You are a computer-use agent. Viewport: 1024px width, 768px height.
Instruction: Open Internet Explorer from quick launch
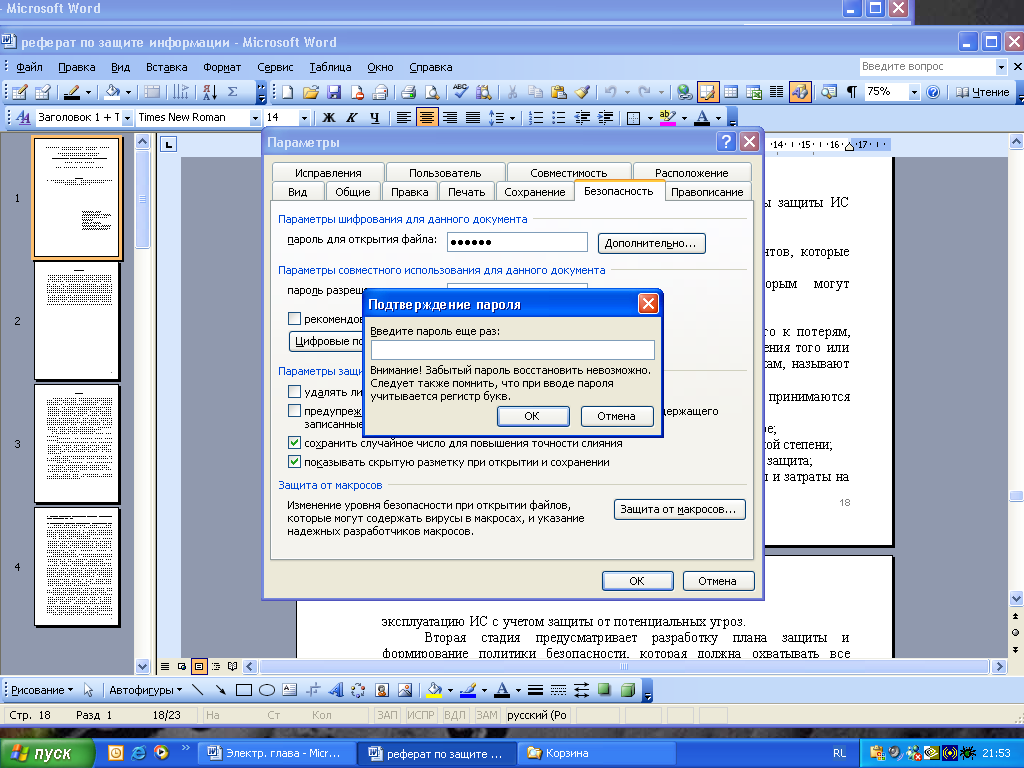tap(138, 753)
